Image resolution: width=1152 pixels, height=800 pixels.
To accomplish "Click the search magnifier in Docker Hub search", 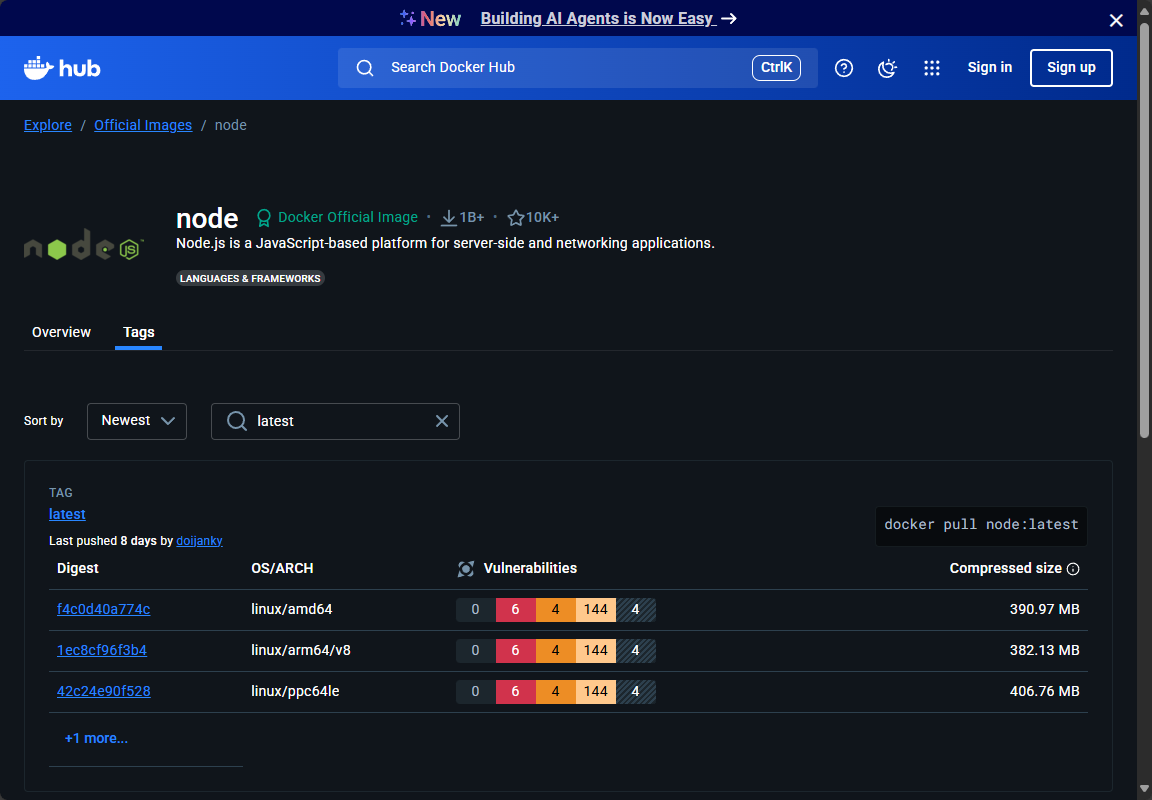I will [365, 68].
